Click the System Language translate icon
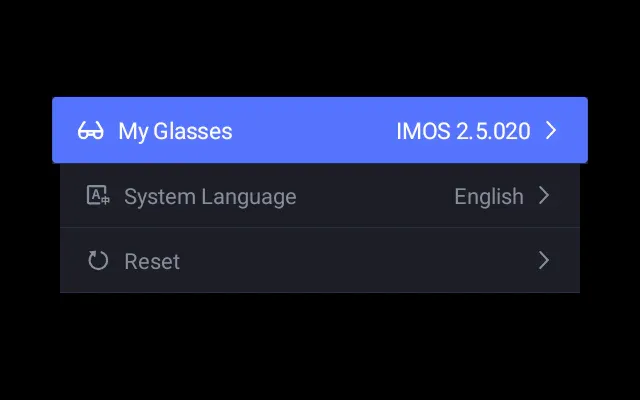This screenshot has height=400, width=640. [x=97, y=196]
